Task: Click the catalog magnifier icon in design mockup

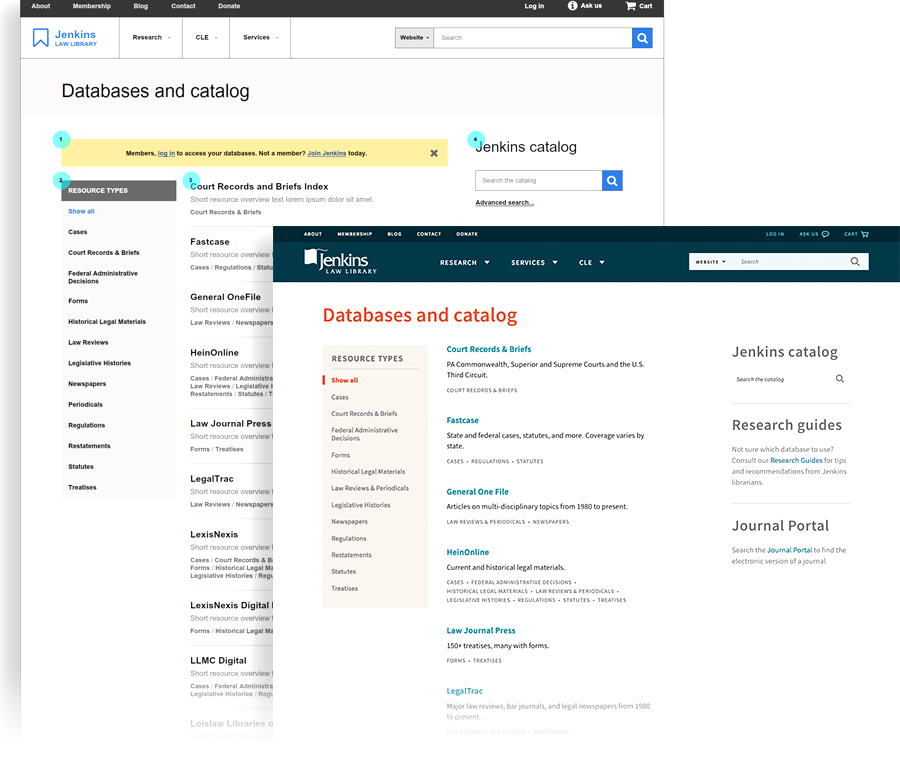Action: (x=840, y=379)
